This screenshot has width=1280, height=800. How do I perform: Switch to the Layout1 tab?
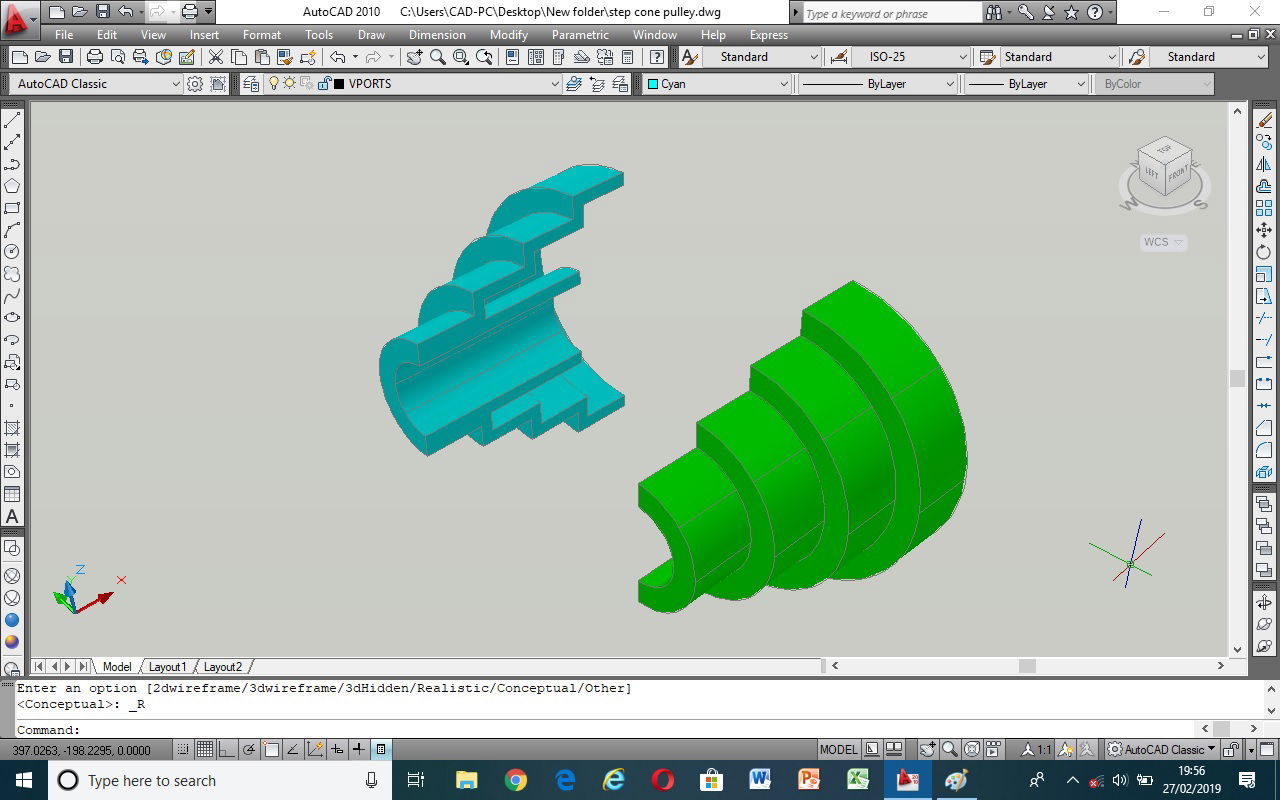pyautogui.click(x=167, y=666)
